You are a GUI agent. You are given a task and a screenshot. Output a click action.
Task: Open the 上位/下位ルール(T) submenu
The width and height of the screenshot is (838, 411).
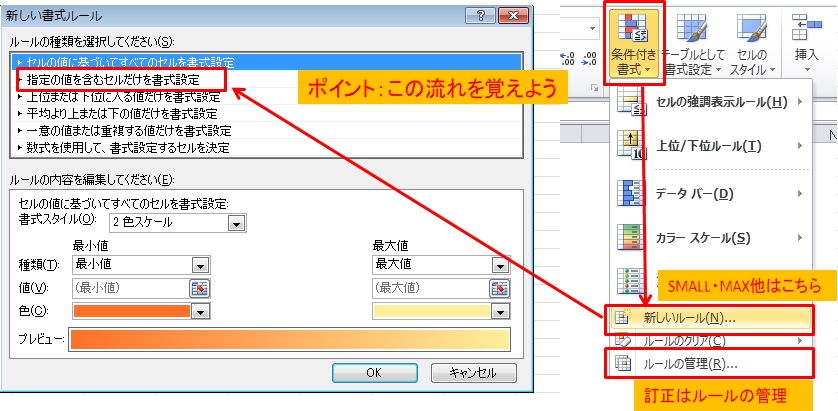click(711, 146)
